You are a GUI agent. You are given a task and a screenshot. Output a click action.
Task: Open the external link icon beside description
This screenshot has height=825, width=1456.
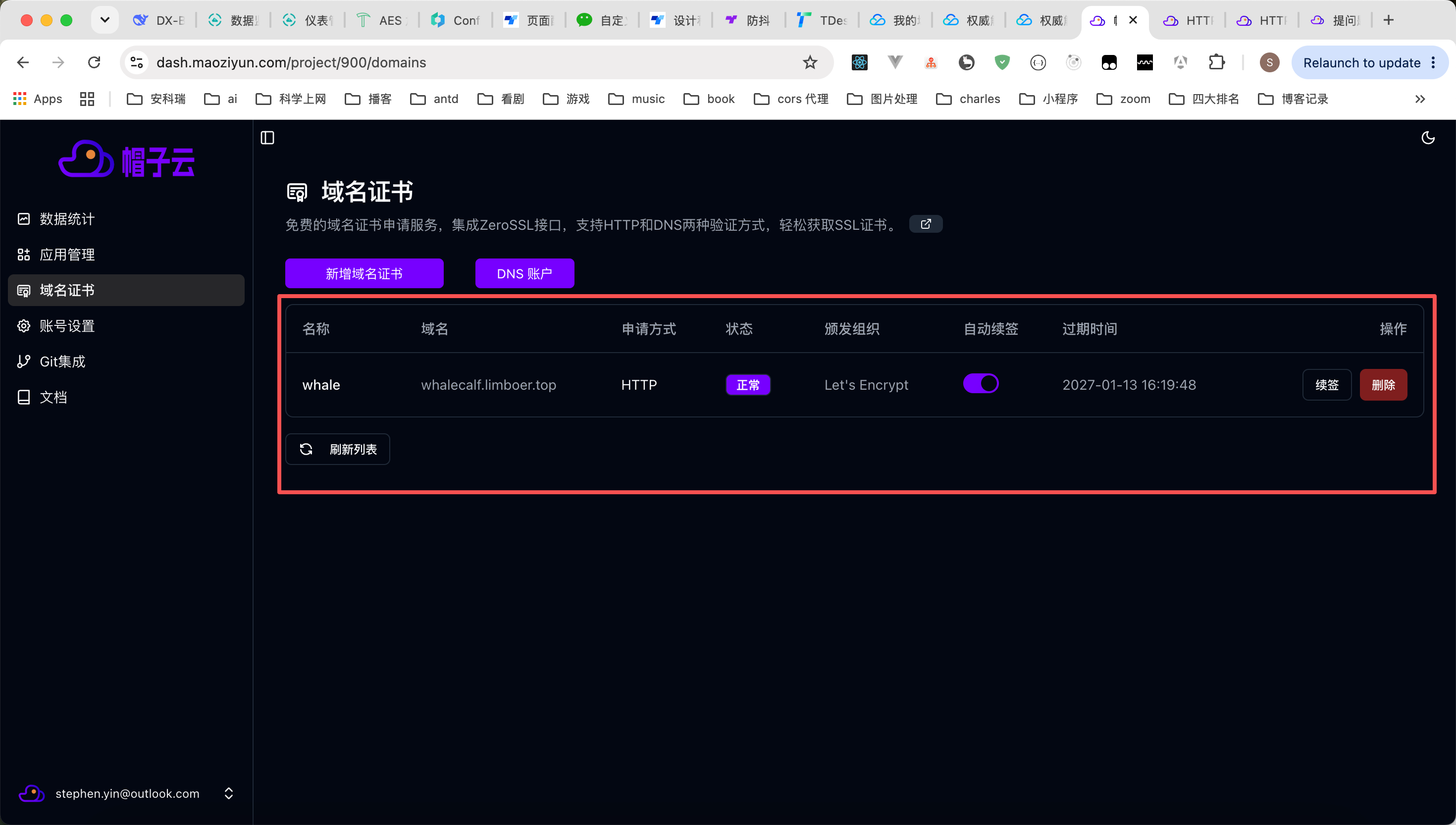926,224
